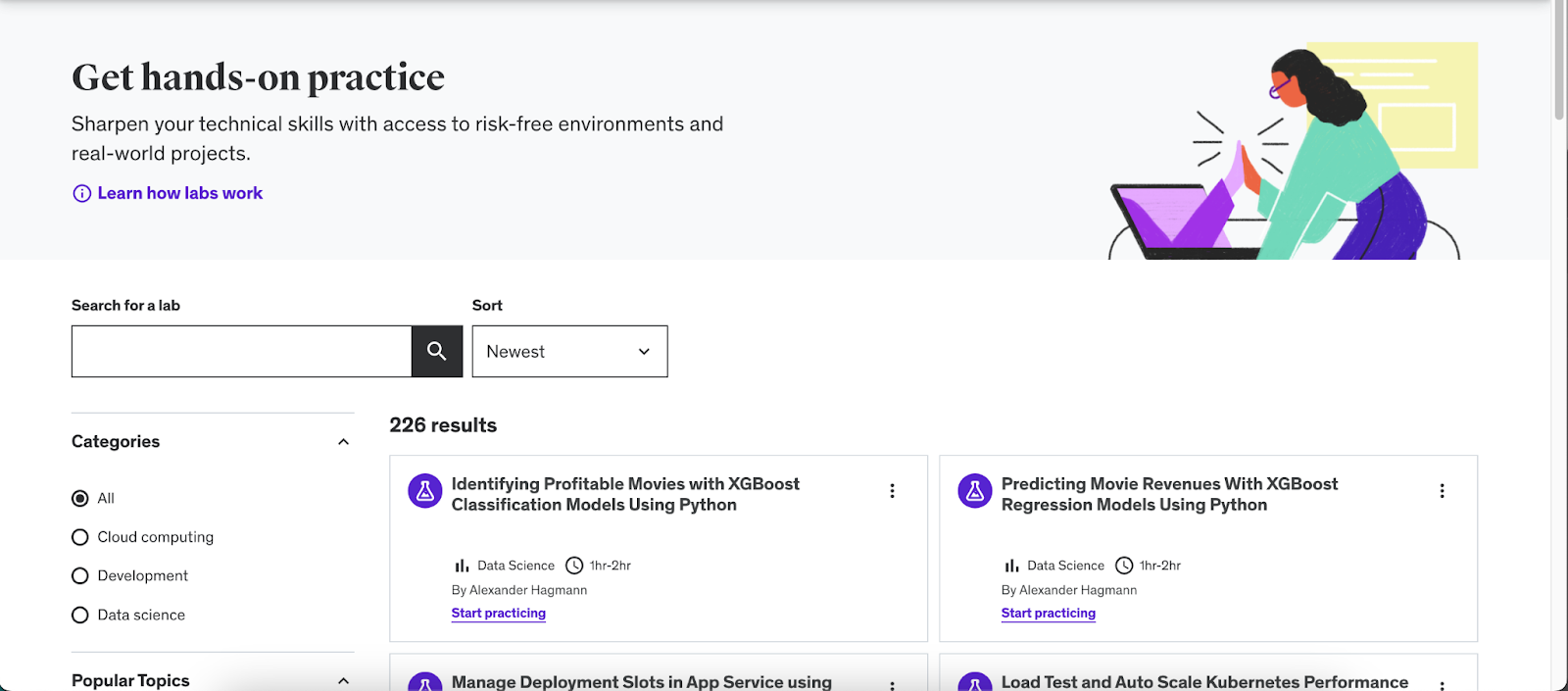Pick the Data science category radio
1568x691 pixels.
tap(80, 616)
